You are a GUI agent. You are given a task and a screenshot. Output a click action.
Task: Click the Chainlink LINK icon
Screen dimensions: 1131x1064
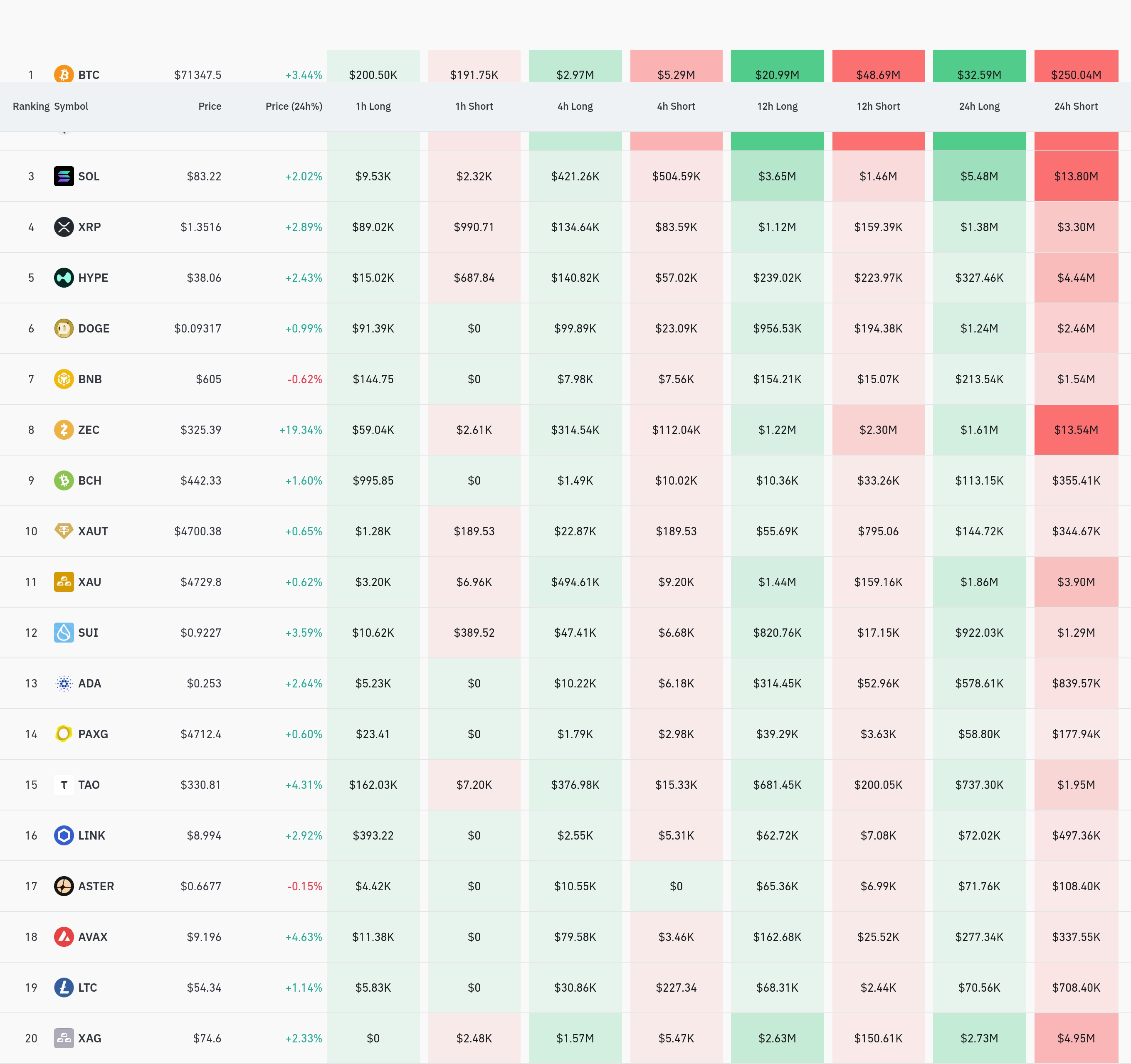coord(64,835)
